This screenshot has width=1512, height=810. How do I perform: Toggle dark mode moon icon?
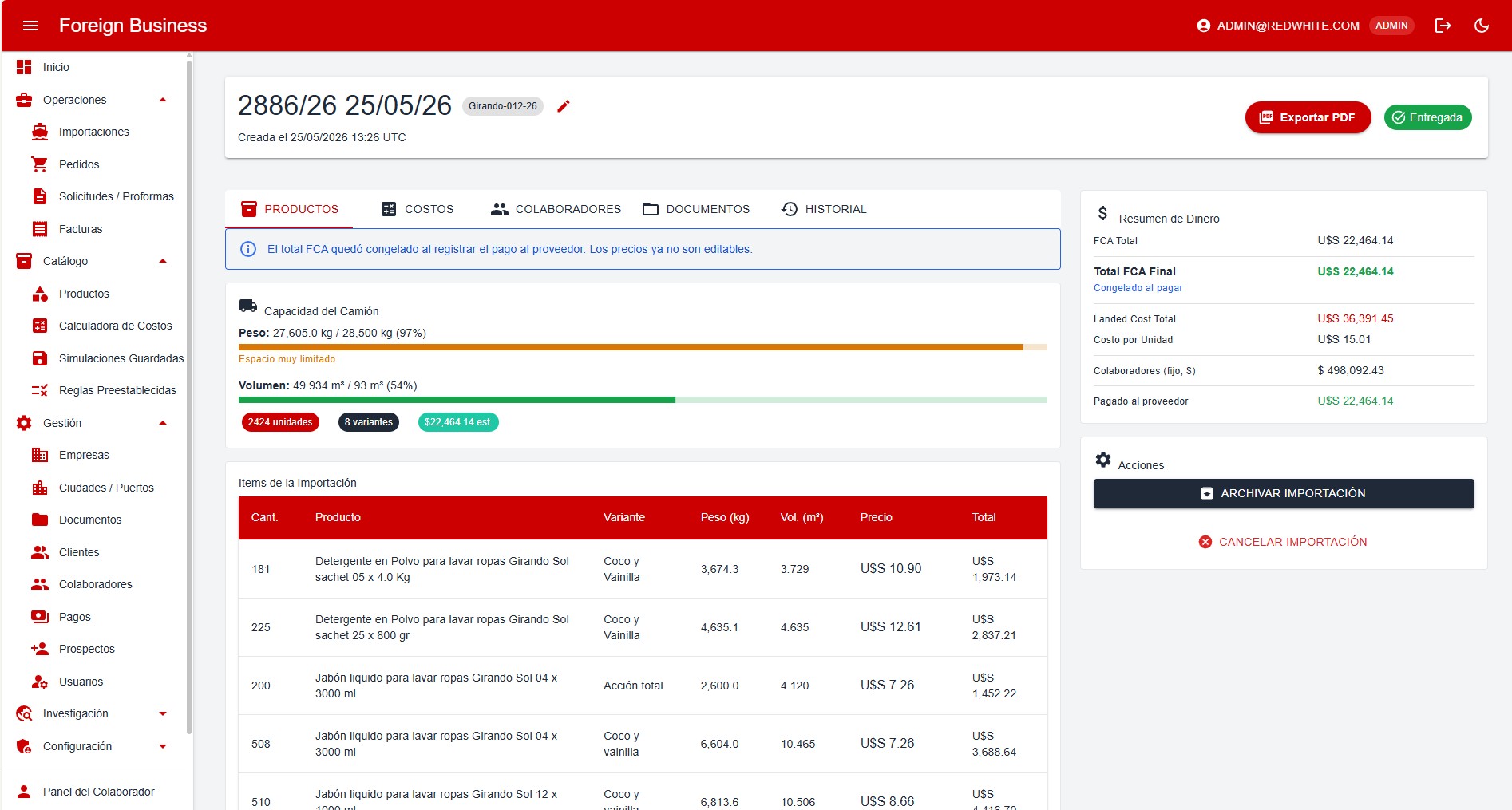coord(1482,26)
